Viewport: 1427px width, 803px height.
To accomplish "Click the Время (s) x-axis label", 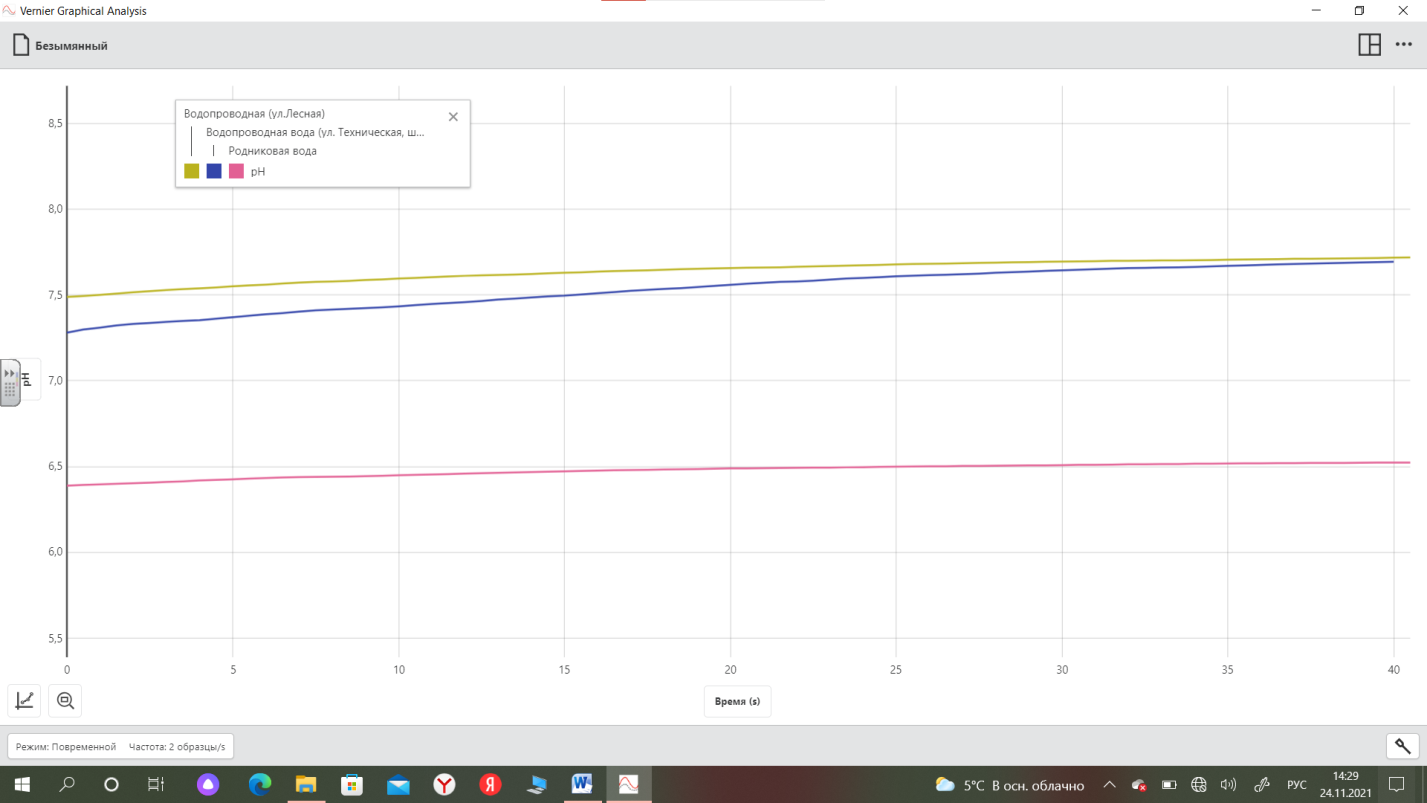I will (x=737, y=701).
